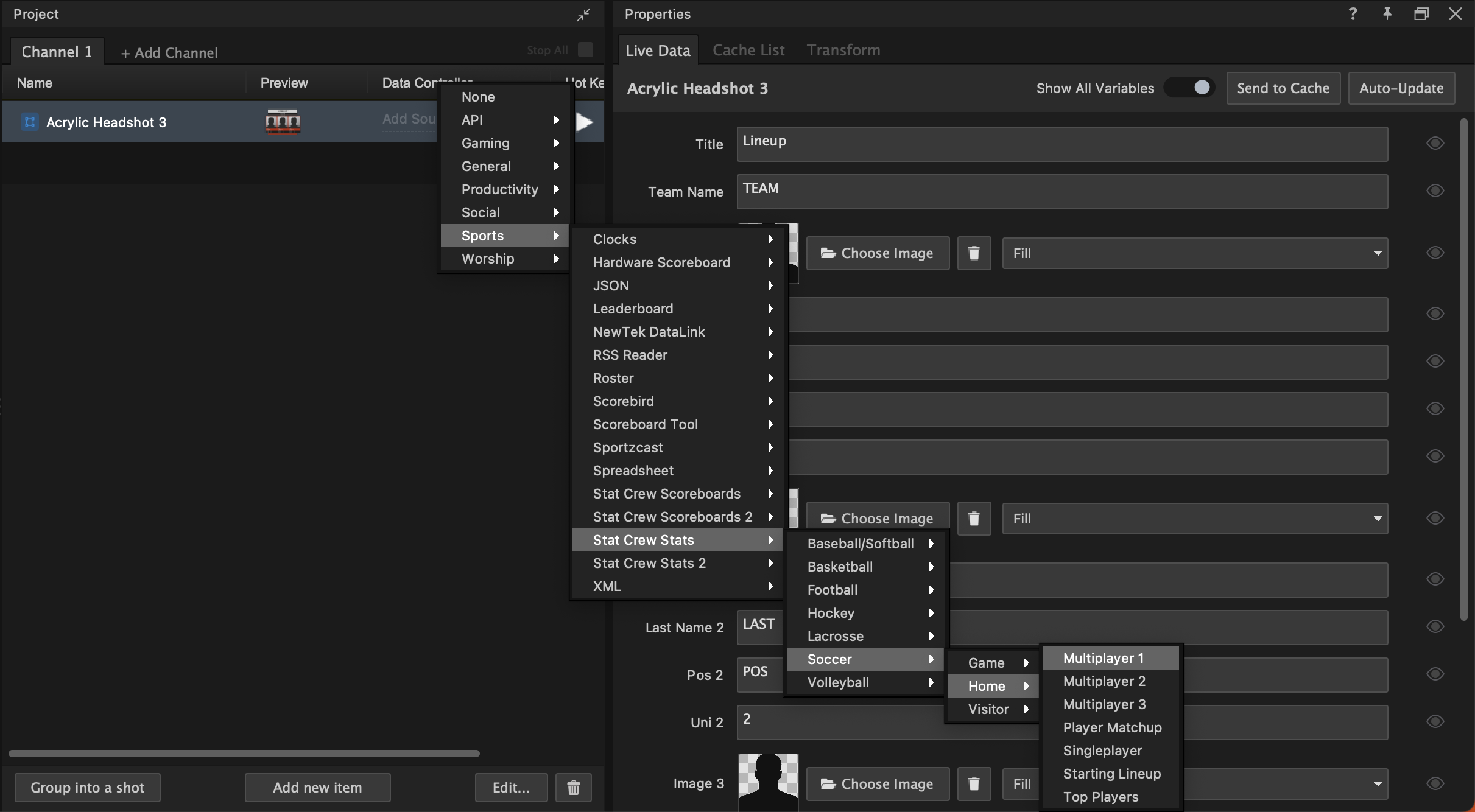
Task: Enable the Stop All toggle
Action: click(x=585, y=51)
